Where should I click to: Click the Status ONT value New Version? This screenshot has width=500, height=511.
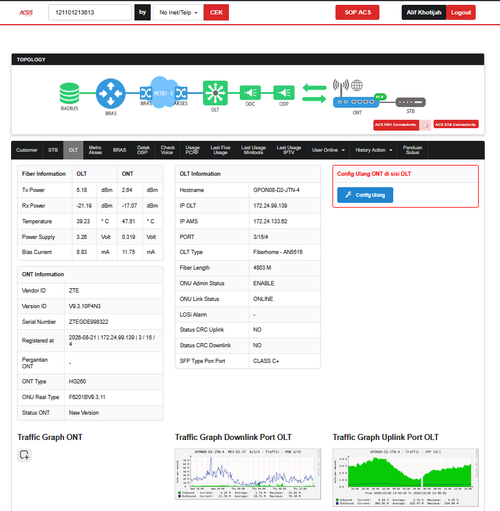(x=84, y=413)
